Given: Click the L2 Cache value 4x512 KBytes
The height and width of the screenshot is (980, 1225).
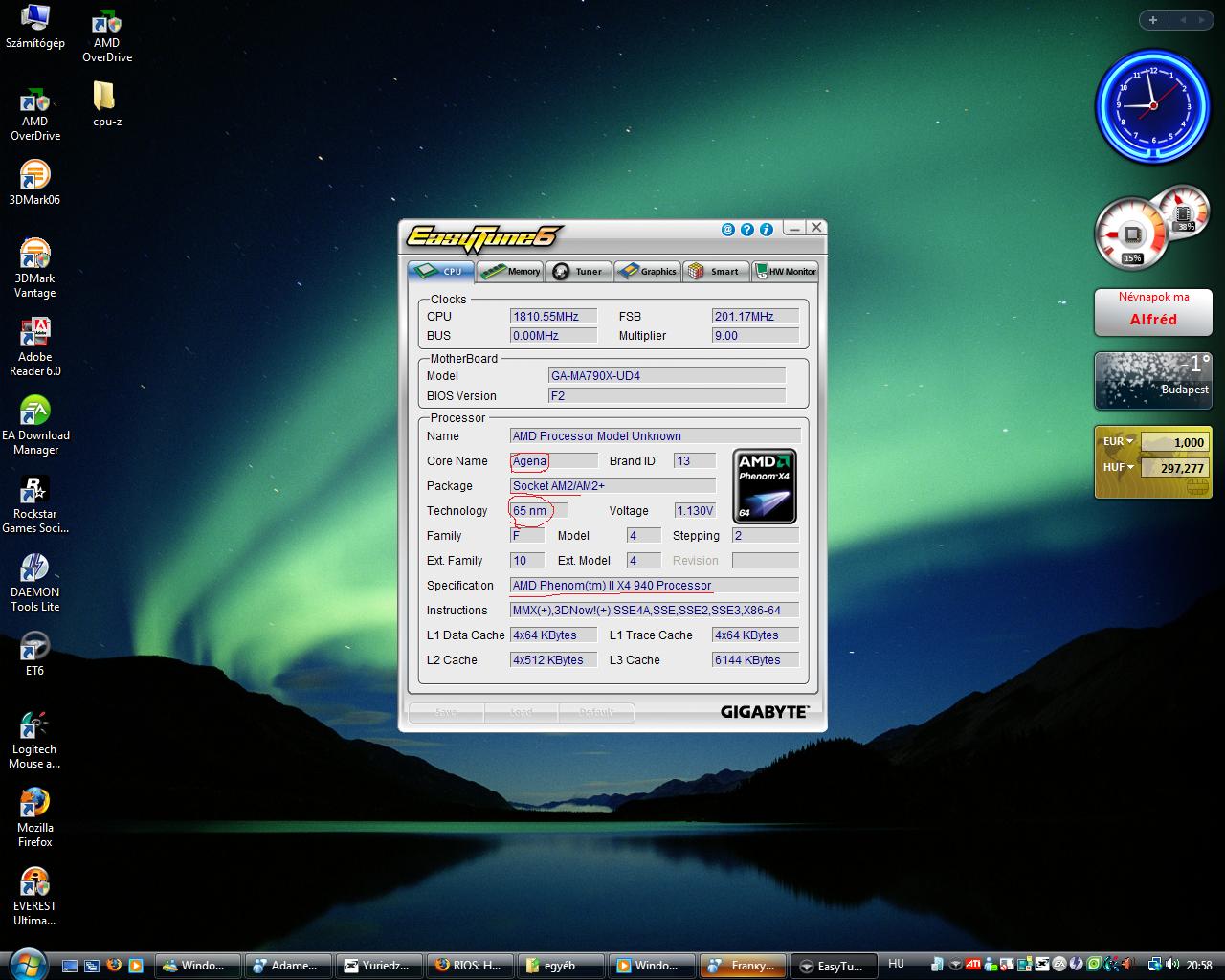Looking at the screenshot, I should coord(553,659).
